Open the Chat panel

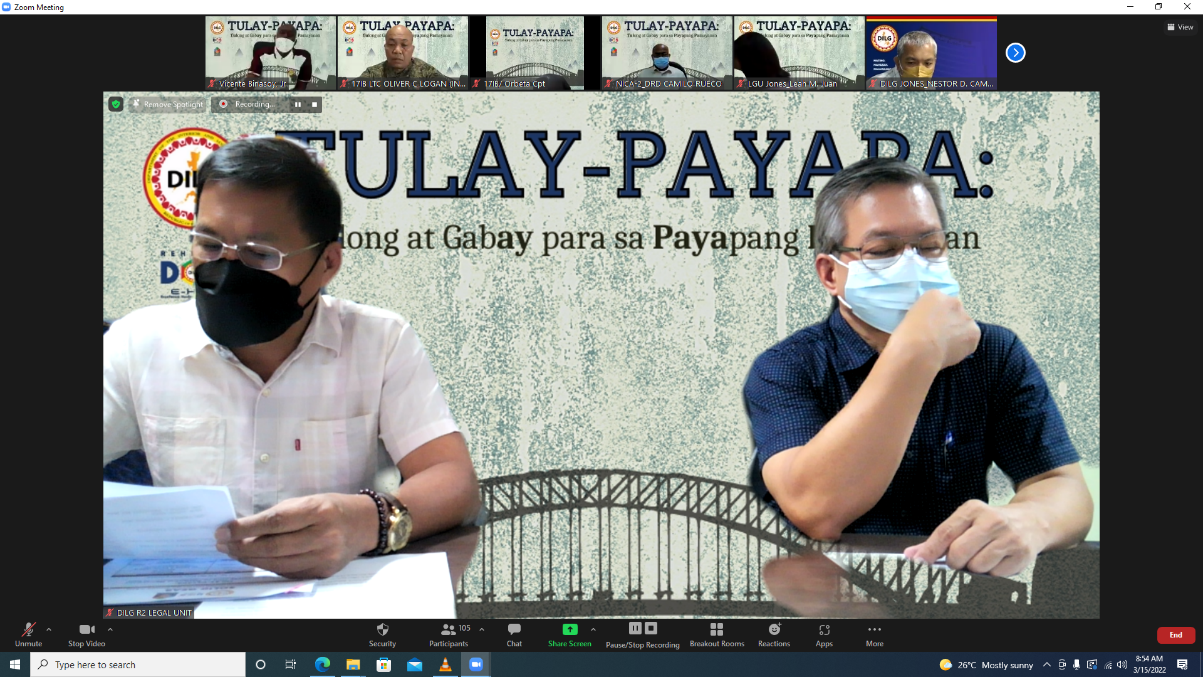514,634
